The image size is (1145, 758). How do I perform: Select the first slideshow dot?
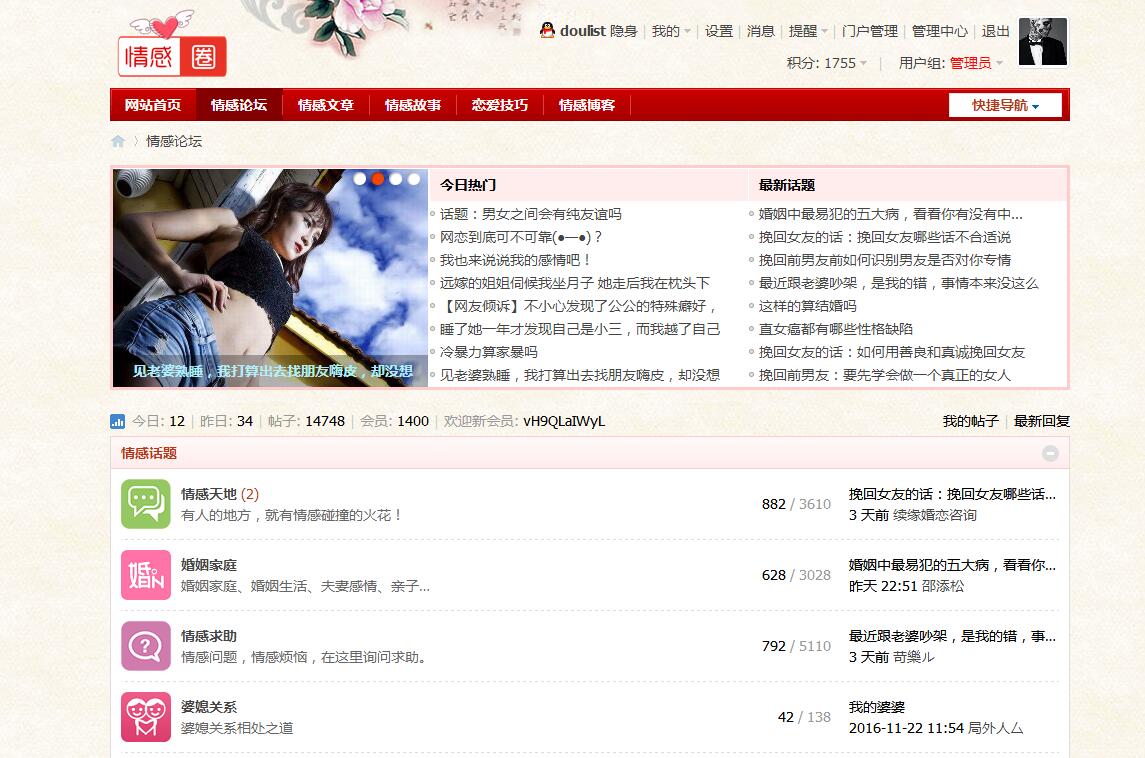pos(360,178)
